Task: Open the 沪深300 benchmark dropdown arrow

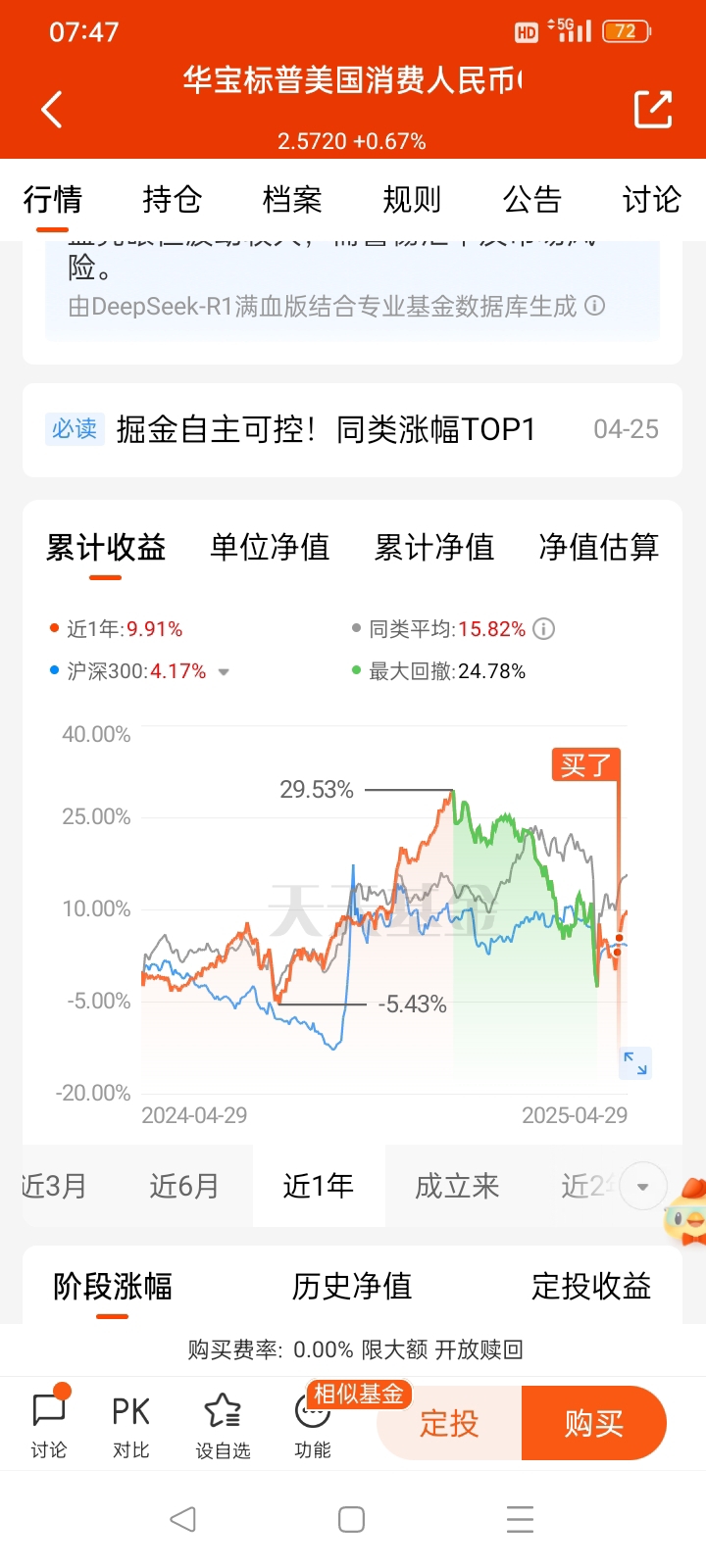Action: coord(224,672)
